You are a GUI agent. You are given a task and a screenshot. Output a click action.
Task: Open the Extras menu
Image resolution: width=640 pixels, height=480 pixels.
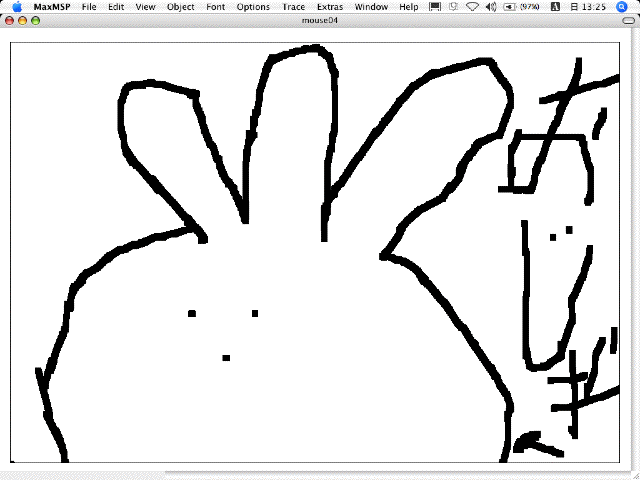330,7
